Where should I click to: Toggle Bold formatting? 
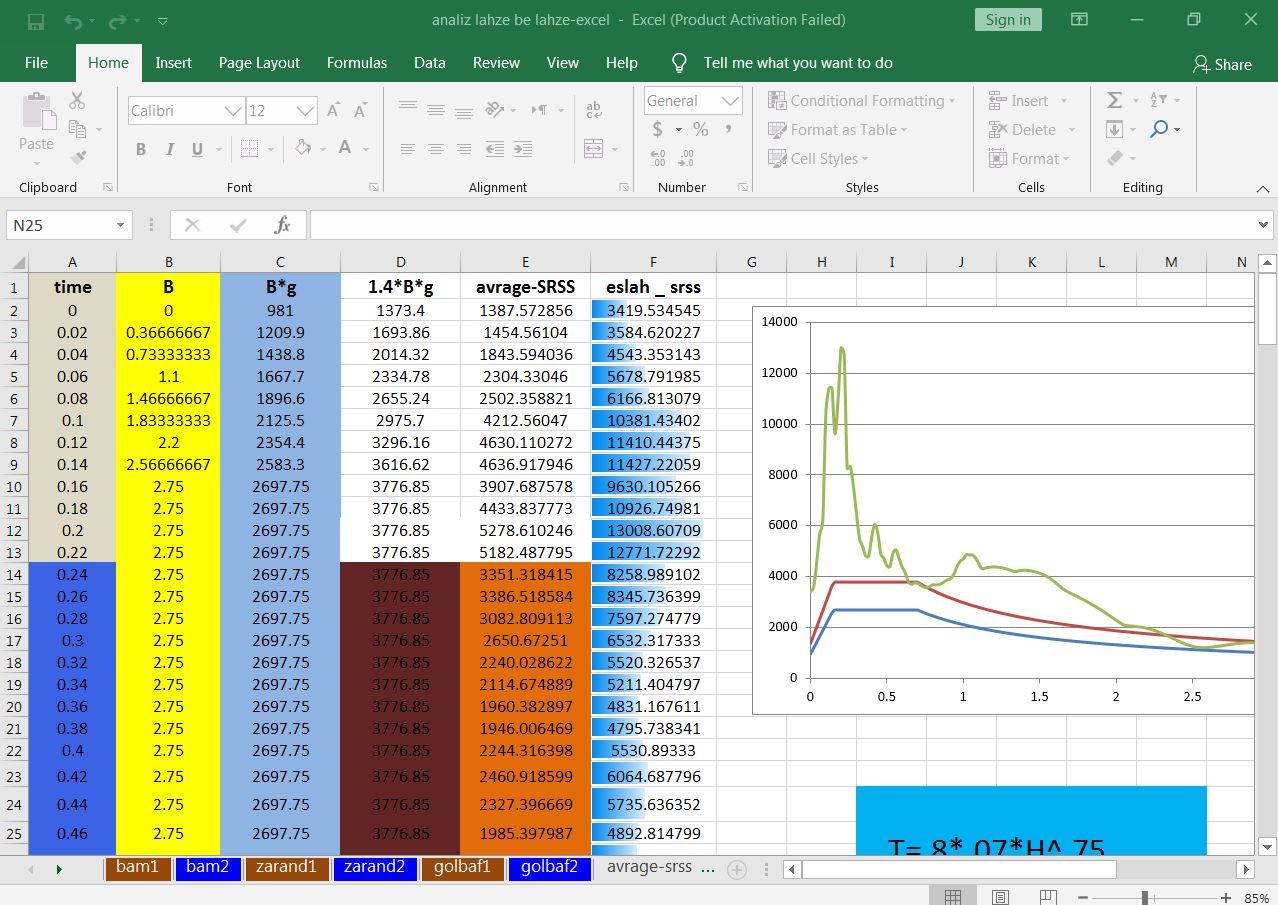pos(141,149)
